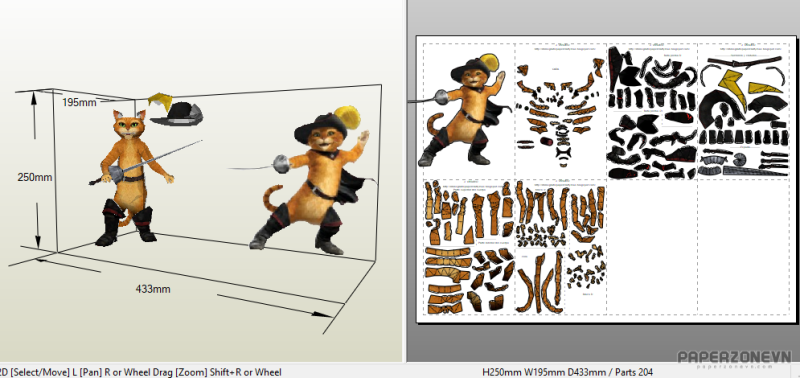Click the status bar model size and parts text
The height and width of the screenshot is (378, 800).
(567, 372)
